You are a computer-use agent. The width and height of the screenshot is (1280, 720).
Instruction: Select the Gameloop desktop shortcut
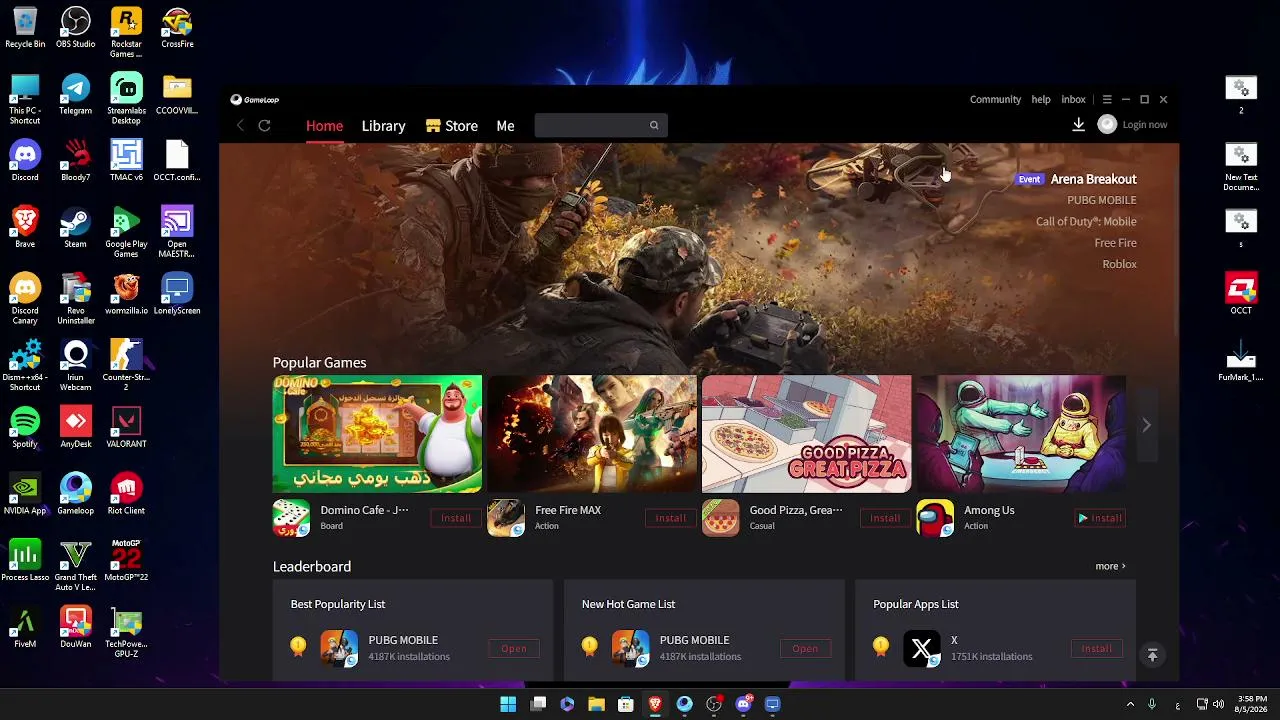point(76,494)
